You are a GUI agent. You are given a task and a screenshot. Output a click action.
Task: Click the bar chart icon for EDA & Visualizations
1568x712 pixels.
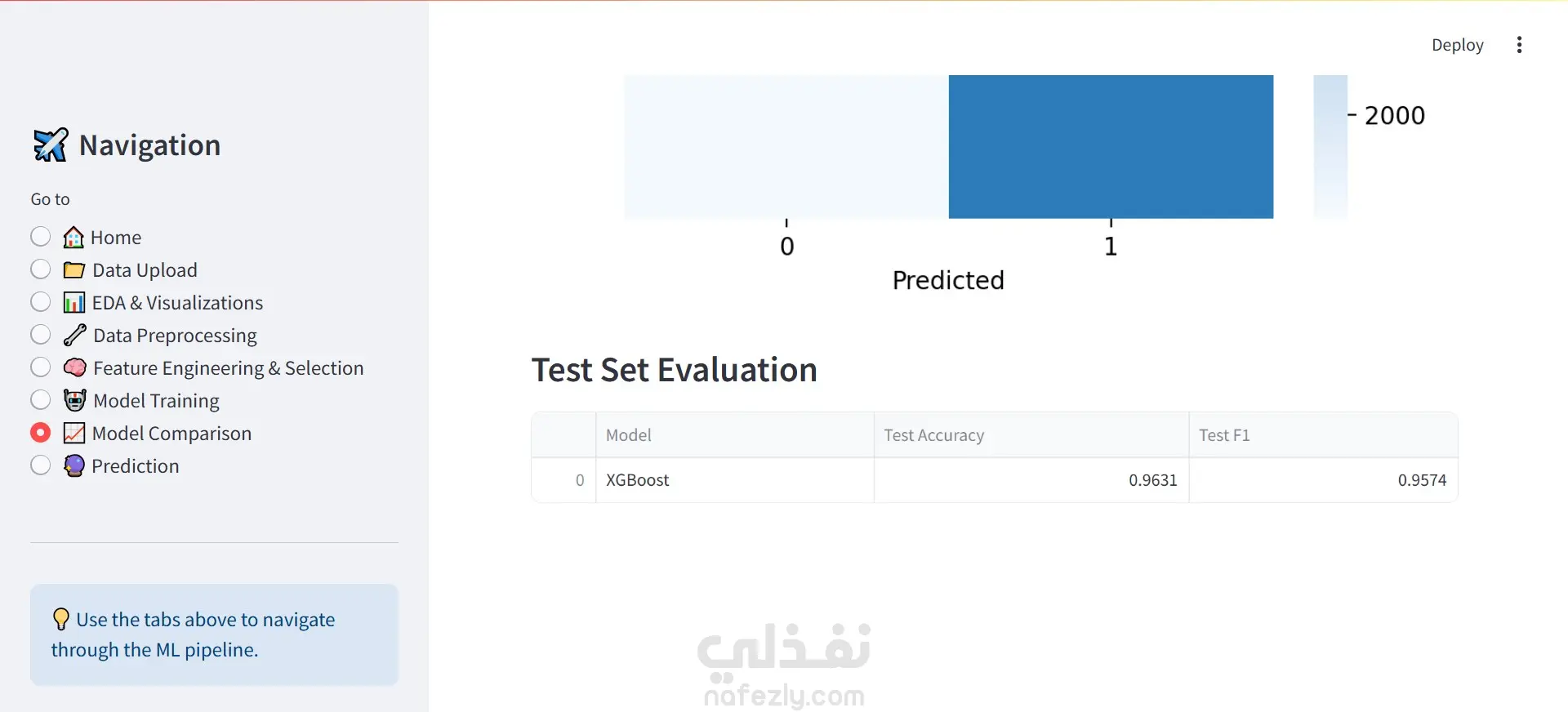73,303
